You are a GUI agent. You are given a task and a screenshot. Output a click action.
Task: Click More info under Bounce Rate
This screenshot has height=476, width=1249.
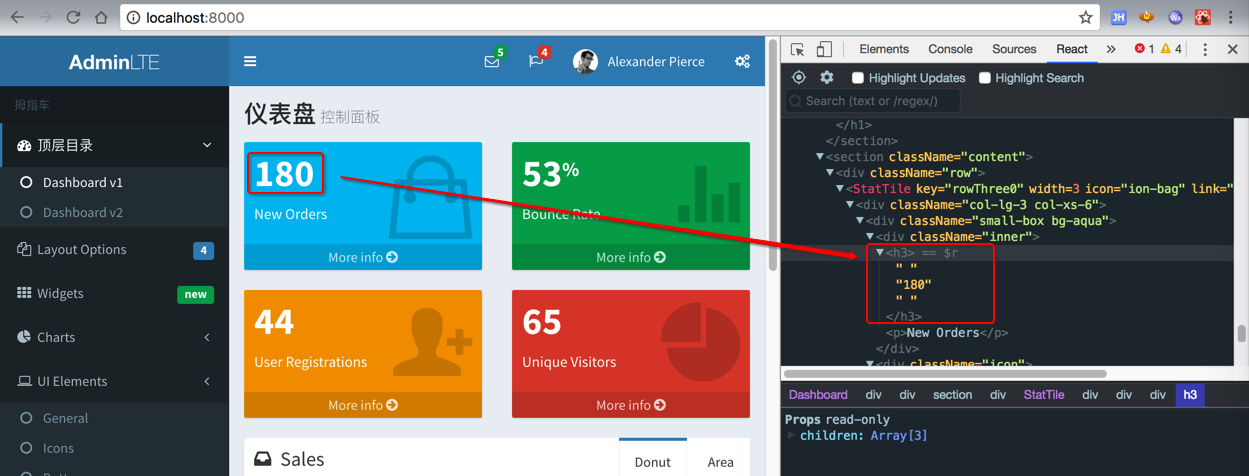[x=631, y=257]
